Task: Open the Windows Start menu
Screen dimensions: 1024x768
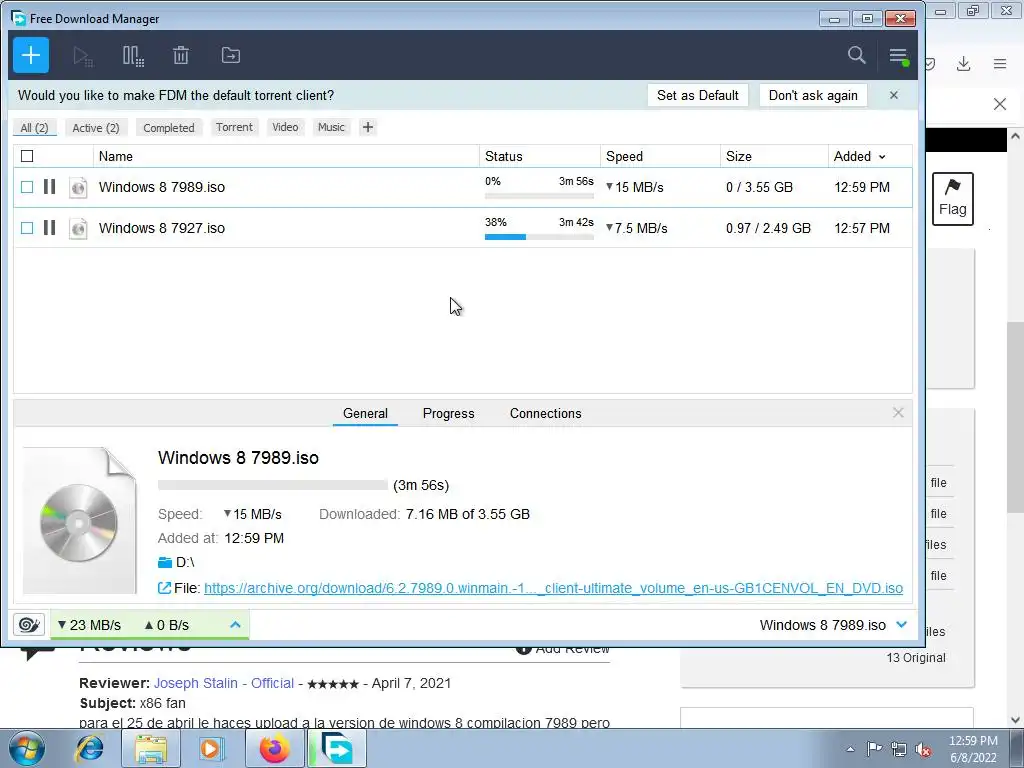Action: [26, 748]
